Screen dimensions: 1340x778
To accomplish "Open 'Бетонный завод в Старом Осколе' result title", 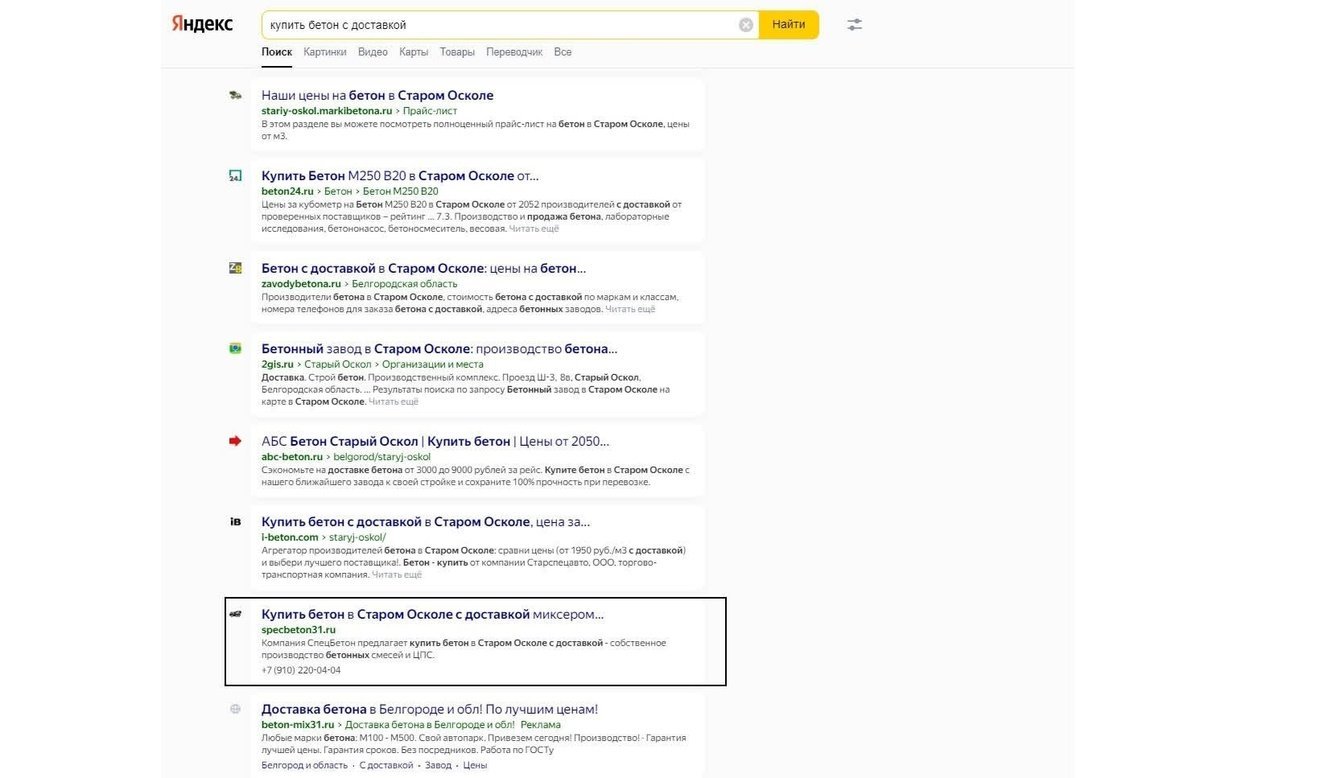I will click(440, 348).
